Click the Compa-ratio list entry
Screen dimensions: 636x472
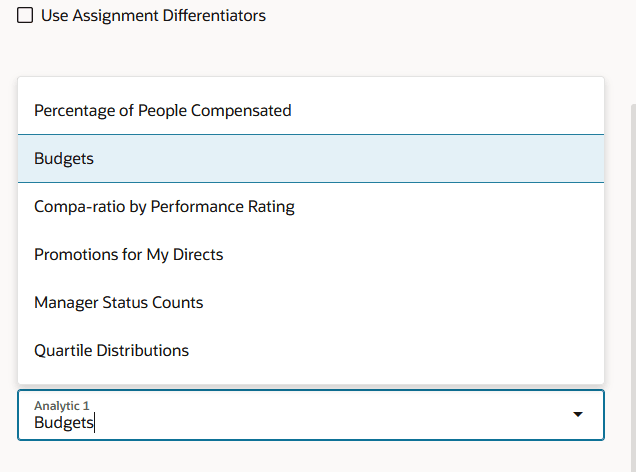pyautogui.click(x=164, y=206)
